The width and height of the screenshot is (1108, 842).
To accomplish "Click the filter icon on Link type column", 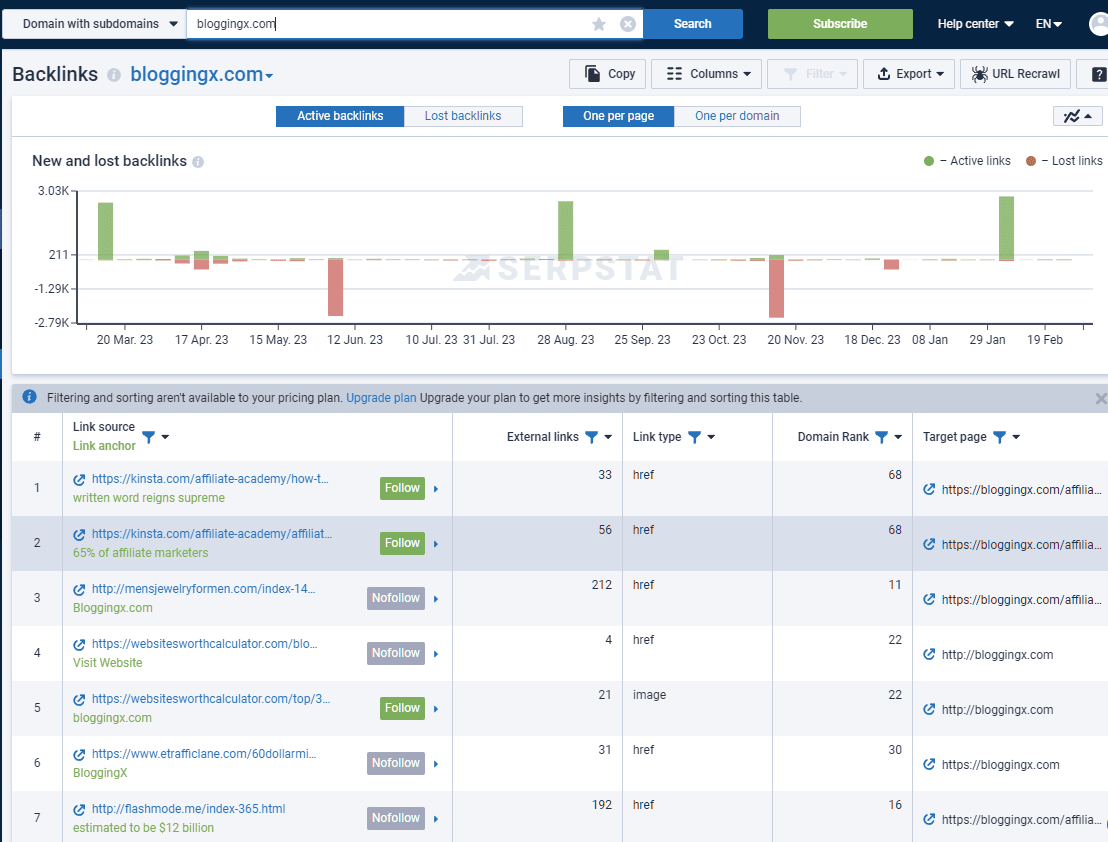I will (694, 437).
